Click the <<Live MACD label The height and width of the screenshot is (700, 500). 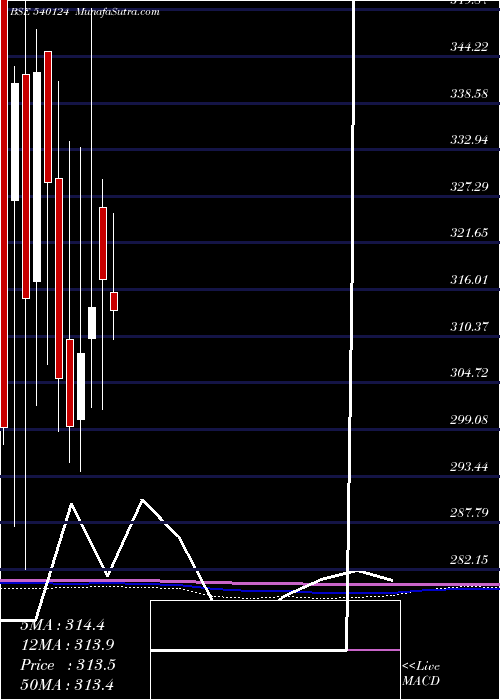(421, 673)
